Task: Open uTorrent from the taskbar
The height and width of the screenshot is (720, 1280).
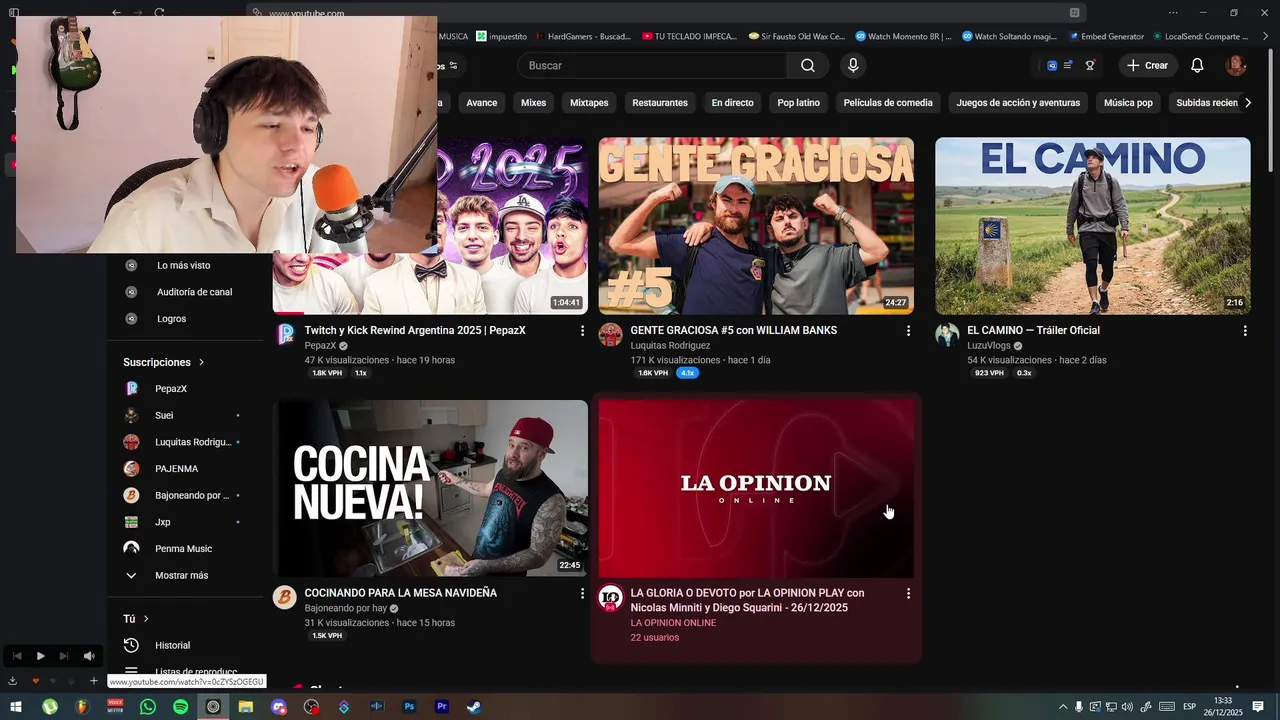Action: 50,707
